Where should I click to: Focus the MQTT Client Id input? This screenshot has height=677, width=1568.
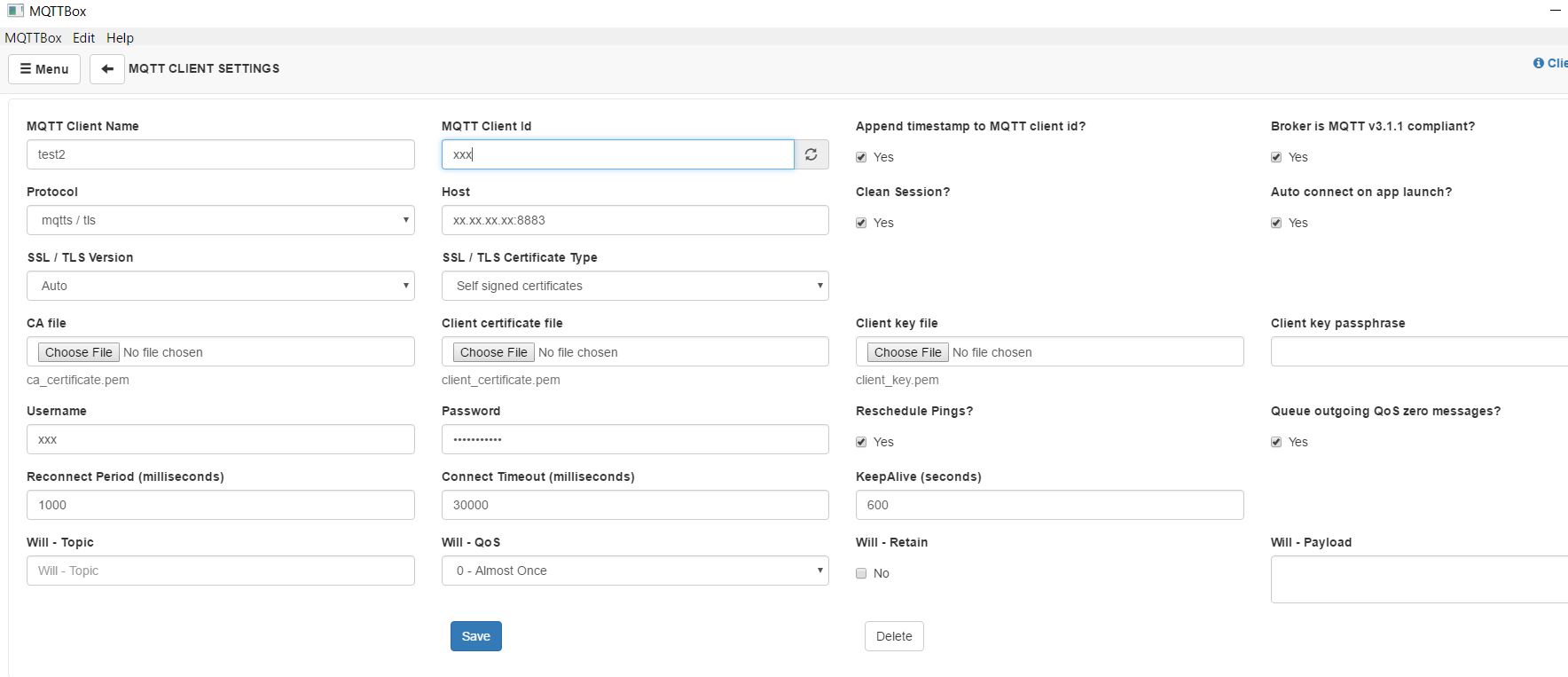click(618, 154)
